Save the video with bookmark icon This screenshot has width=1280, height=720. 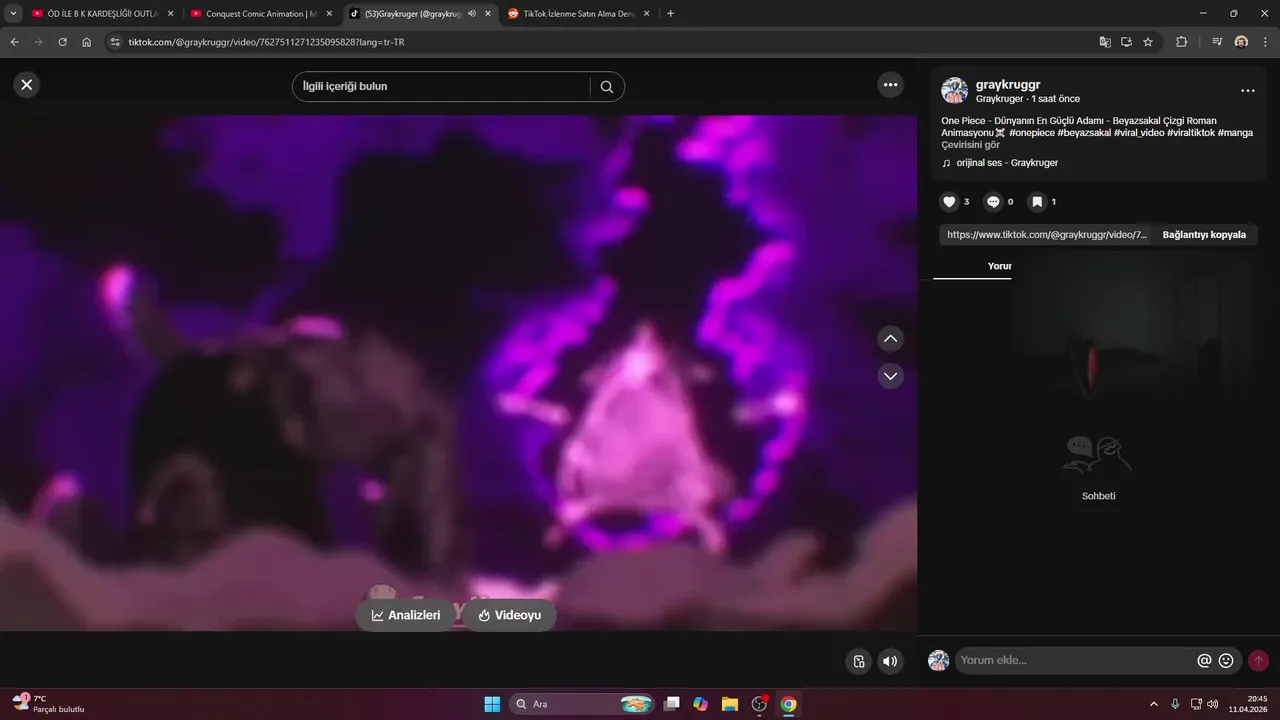(x=1037, y=202)
